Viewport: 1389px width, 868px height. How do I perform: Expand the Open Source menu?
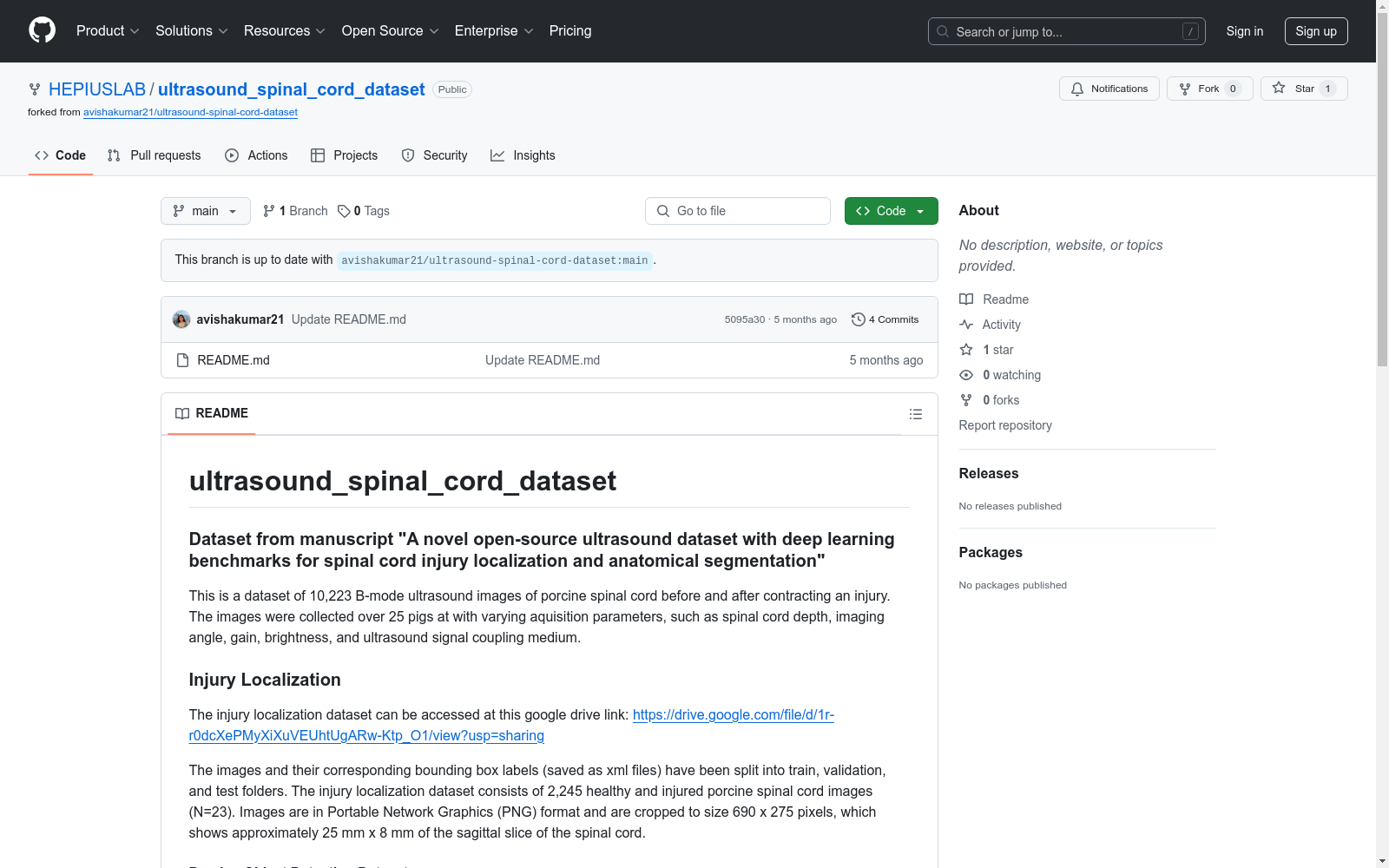click(391, 31)
